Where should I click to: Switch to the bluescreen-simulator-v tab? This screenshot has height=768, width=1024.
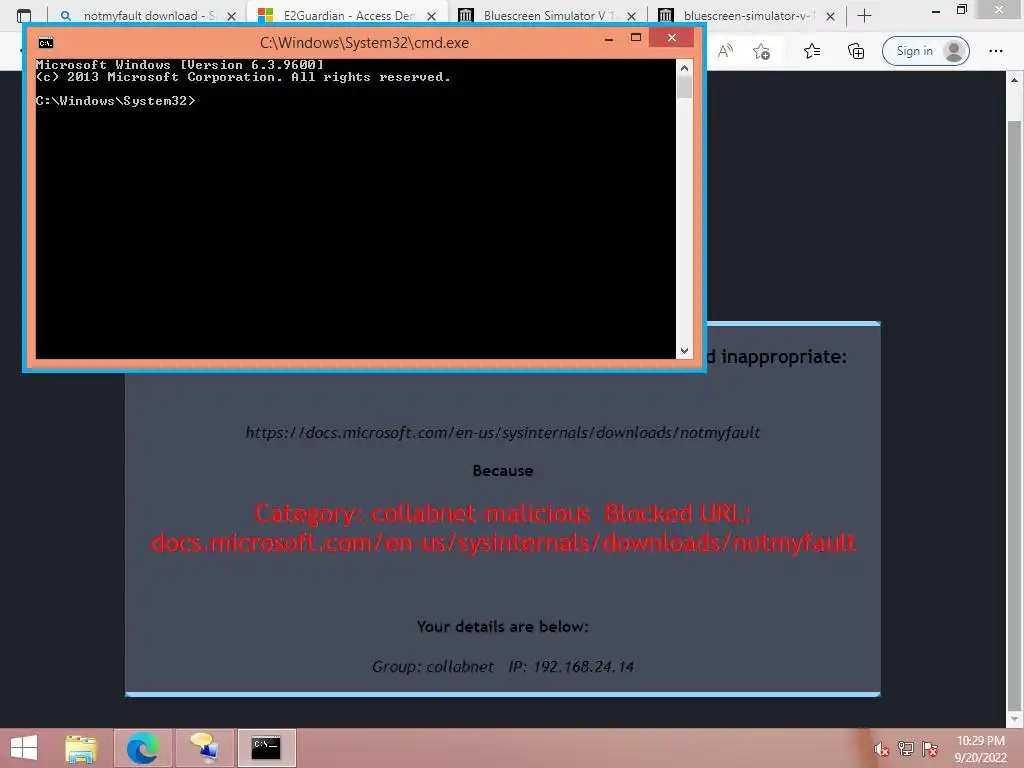click(x=747, y=16)
